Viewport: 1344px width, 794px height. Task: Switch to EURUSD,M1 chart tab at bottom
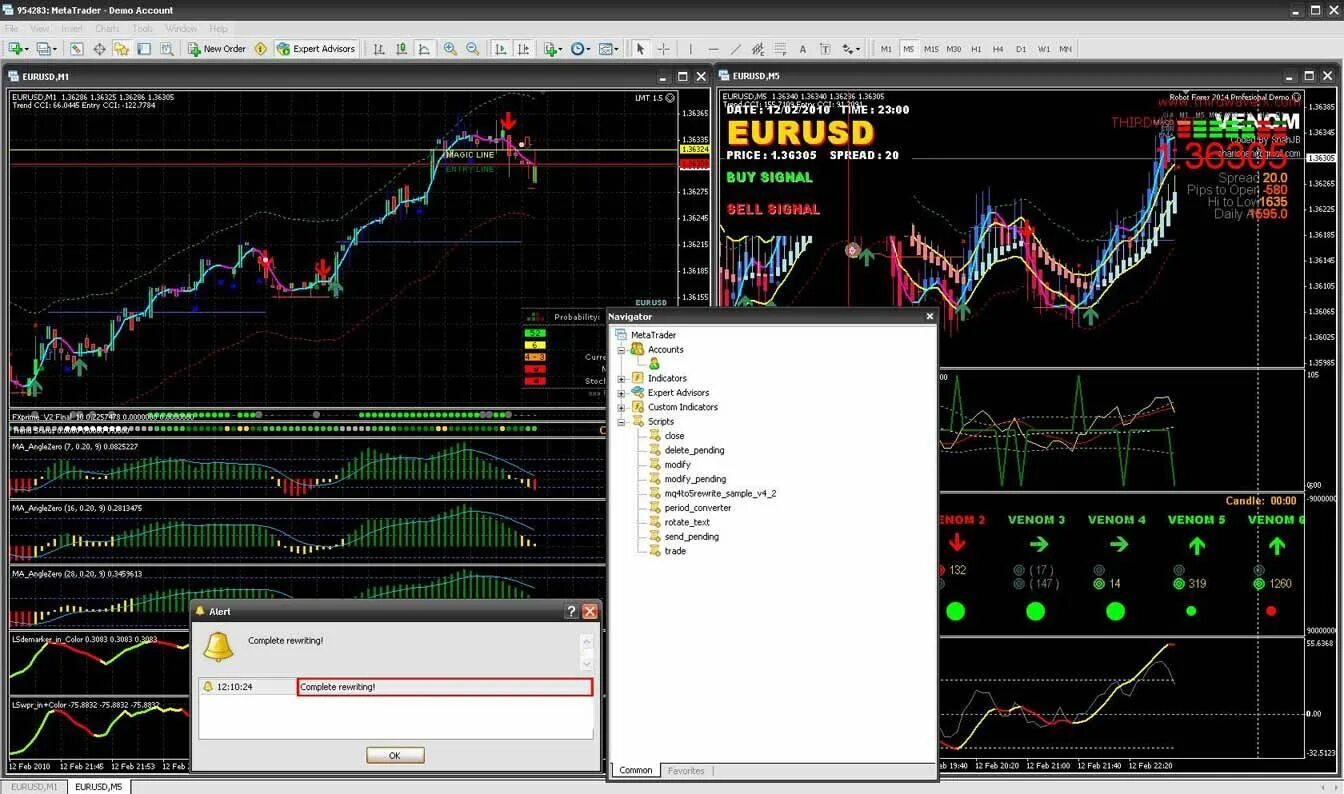point(34,786)
